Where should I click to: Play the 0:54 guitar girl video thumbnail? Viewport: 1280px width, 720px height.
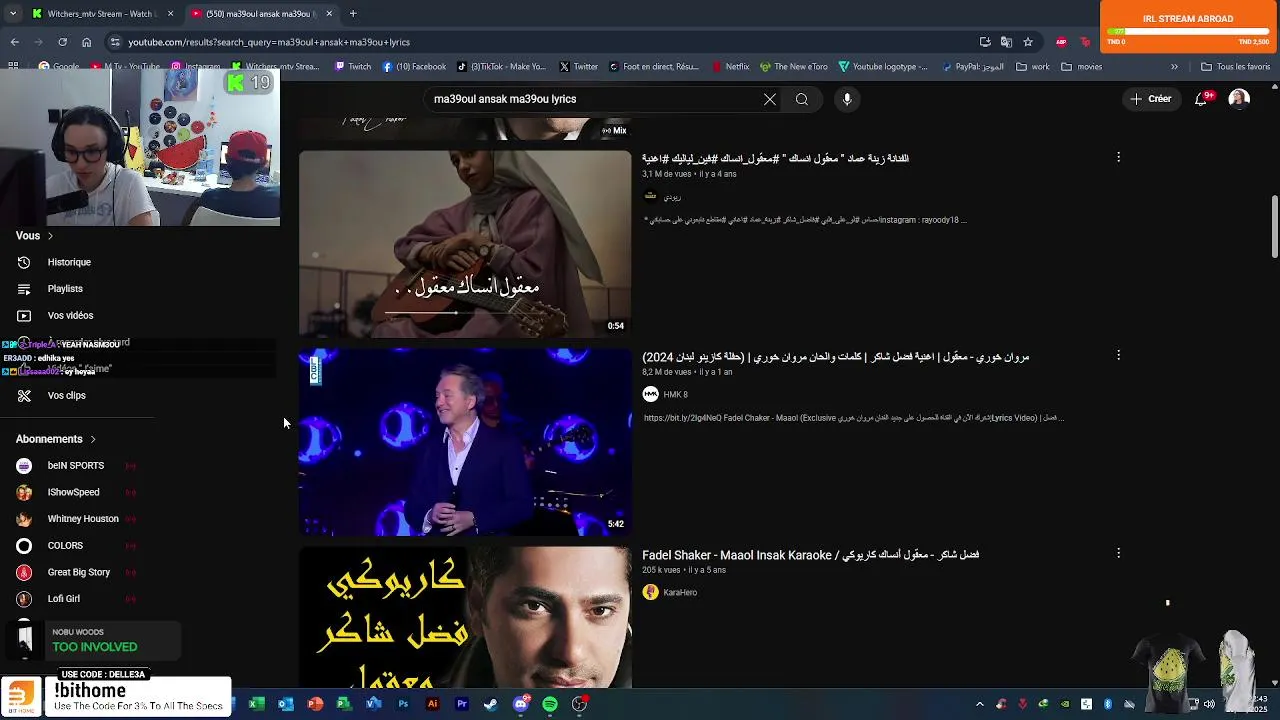(x=465, y=244)
